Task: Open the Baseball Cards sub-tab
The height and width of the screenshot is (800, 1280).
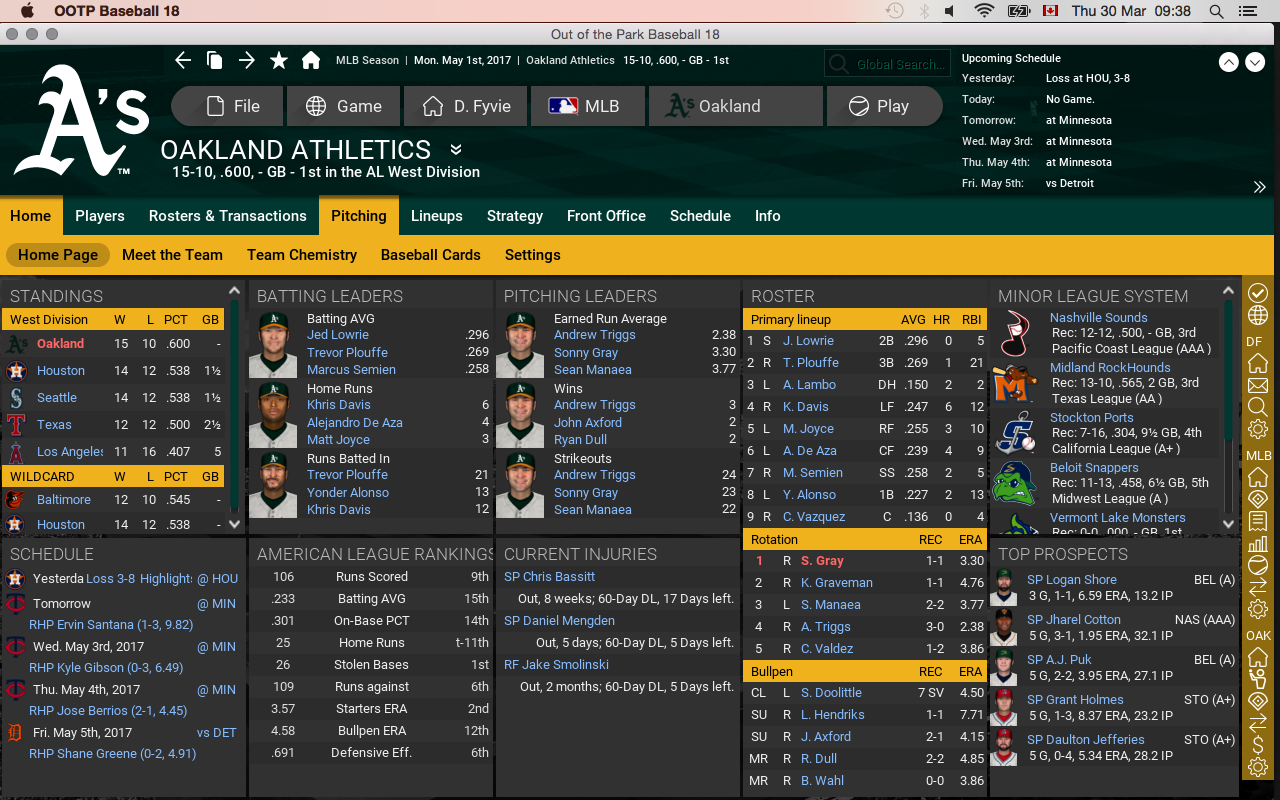Action: pos(431,255)
